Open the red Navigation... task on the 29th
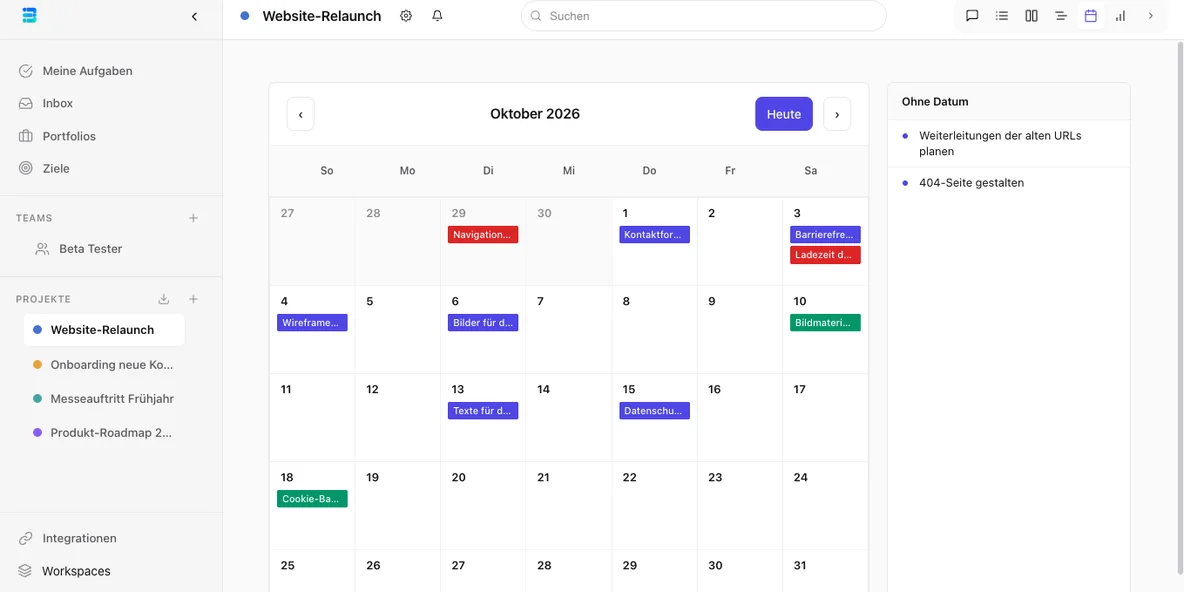 (x=483, y=235)
